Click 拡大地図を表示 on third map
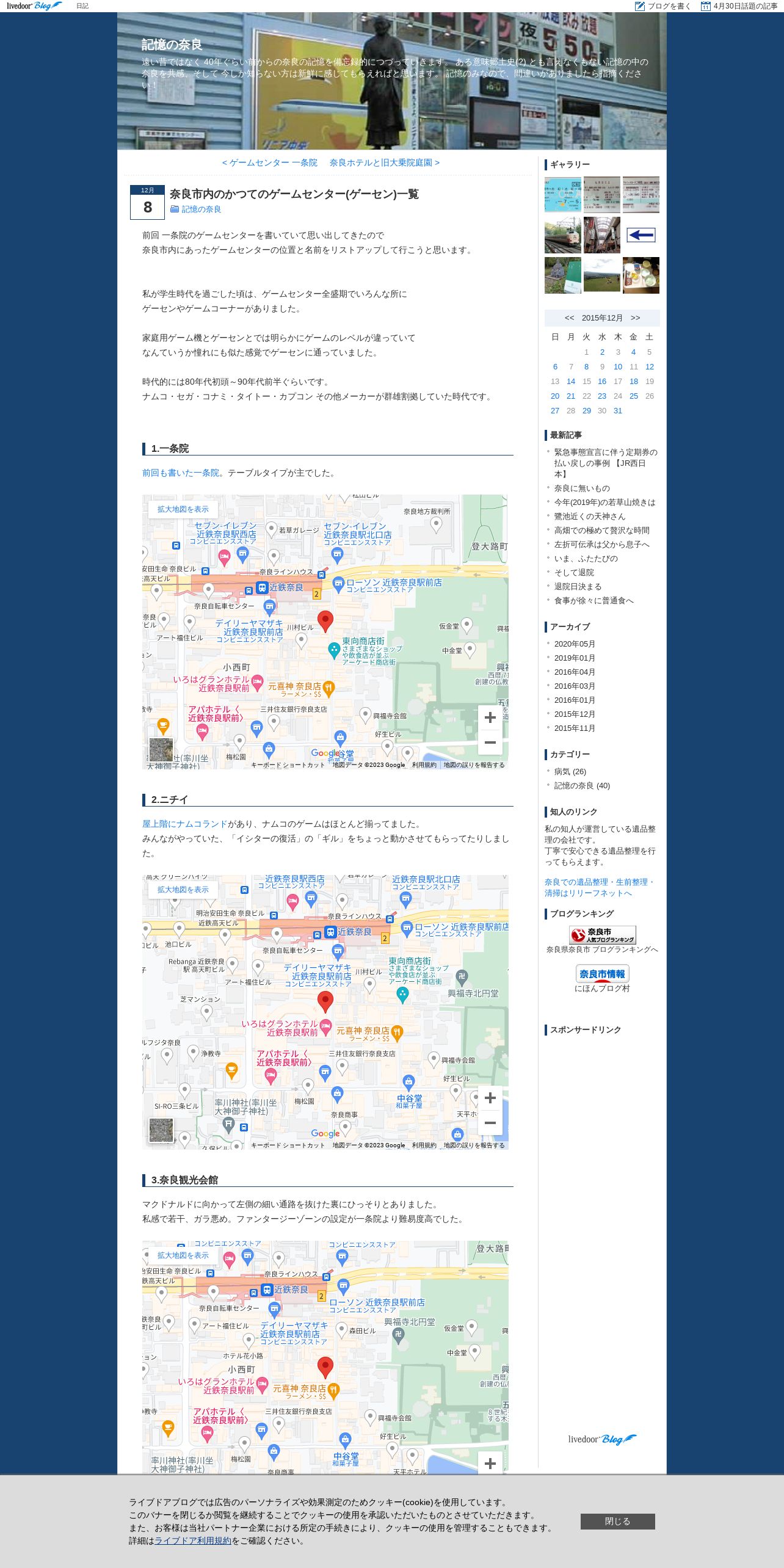The image size is (784, 1568). 183,1255
